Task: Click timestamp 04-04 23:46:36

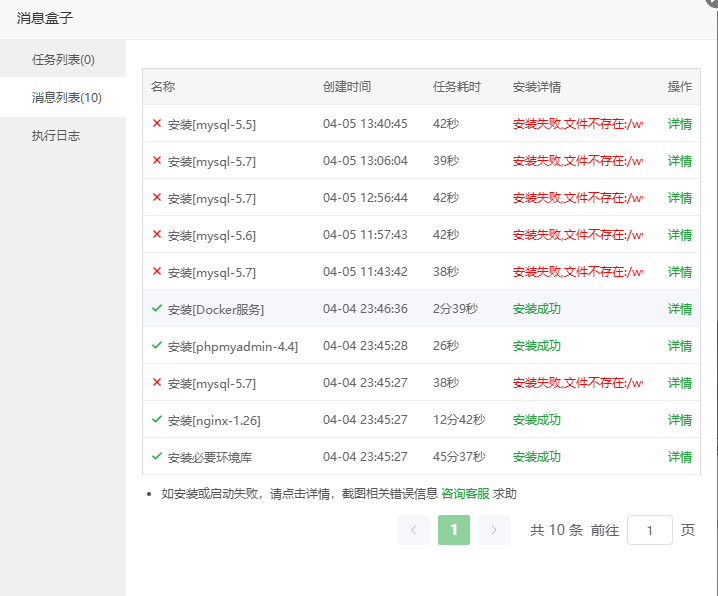Action: [x=365, y=309]
